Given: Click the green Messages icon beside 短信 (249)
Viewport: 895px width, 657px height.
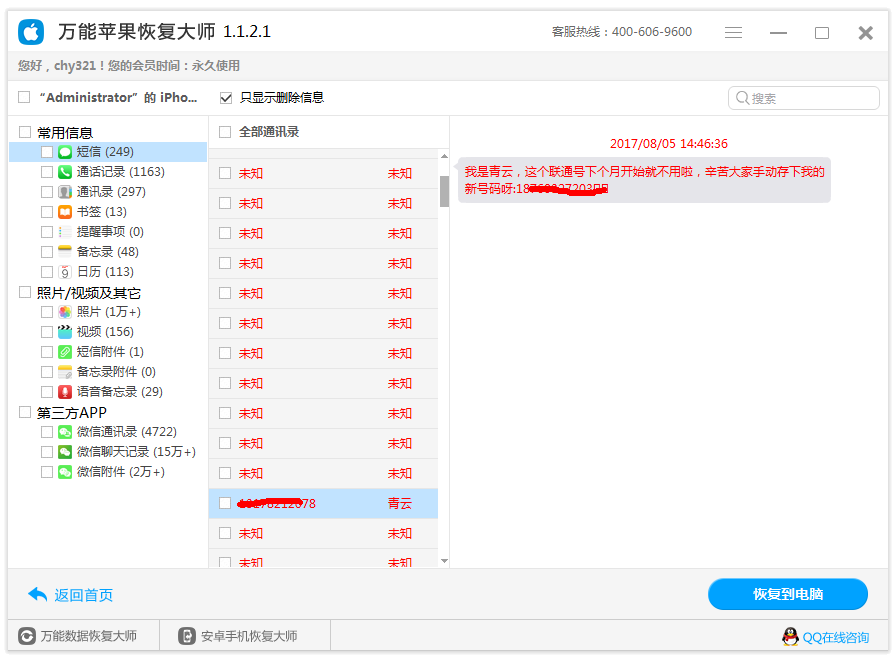Looking at the screenshot, I should click(65, 152).
